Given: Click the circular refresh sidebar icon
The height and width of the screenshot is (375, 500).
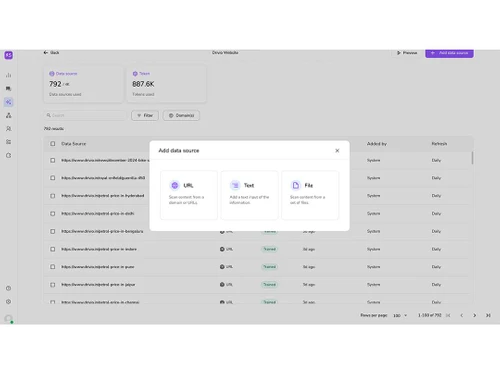Looking at the screenshot, I should coord(9,155).
